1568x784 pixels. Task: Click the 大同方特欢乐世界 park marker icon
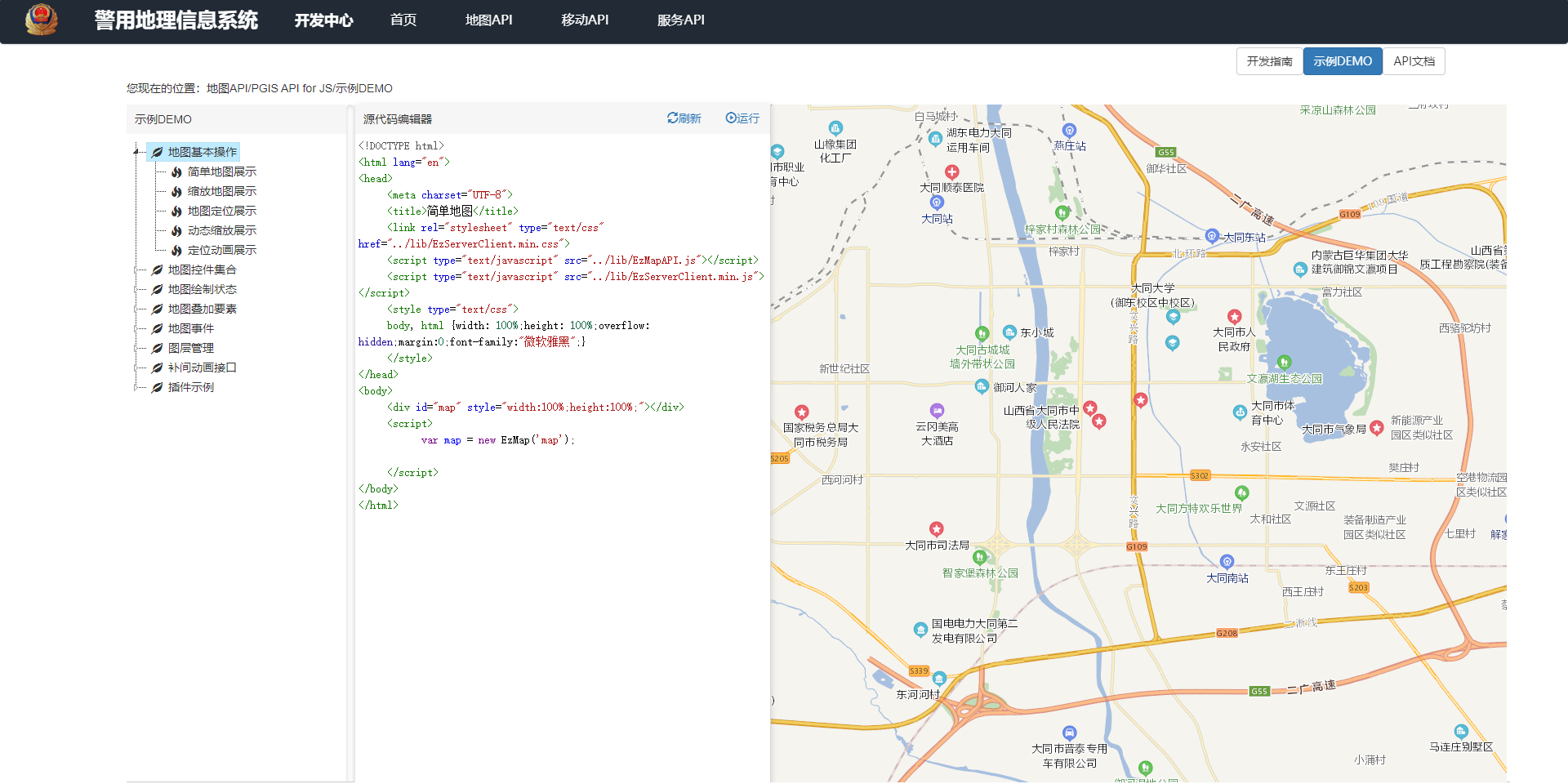(1242, 492)
